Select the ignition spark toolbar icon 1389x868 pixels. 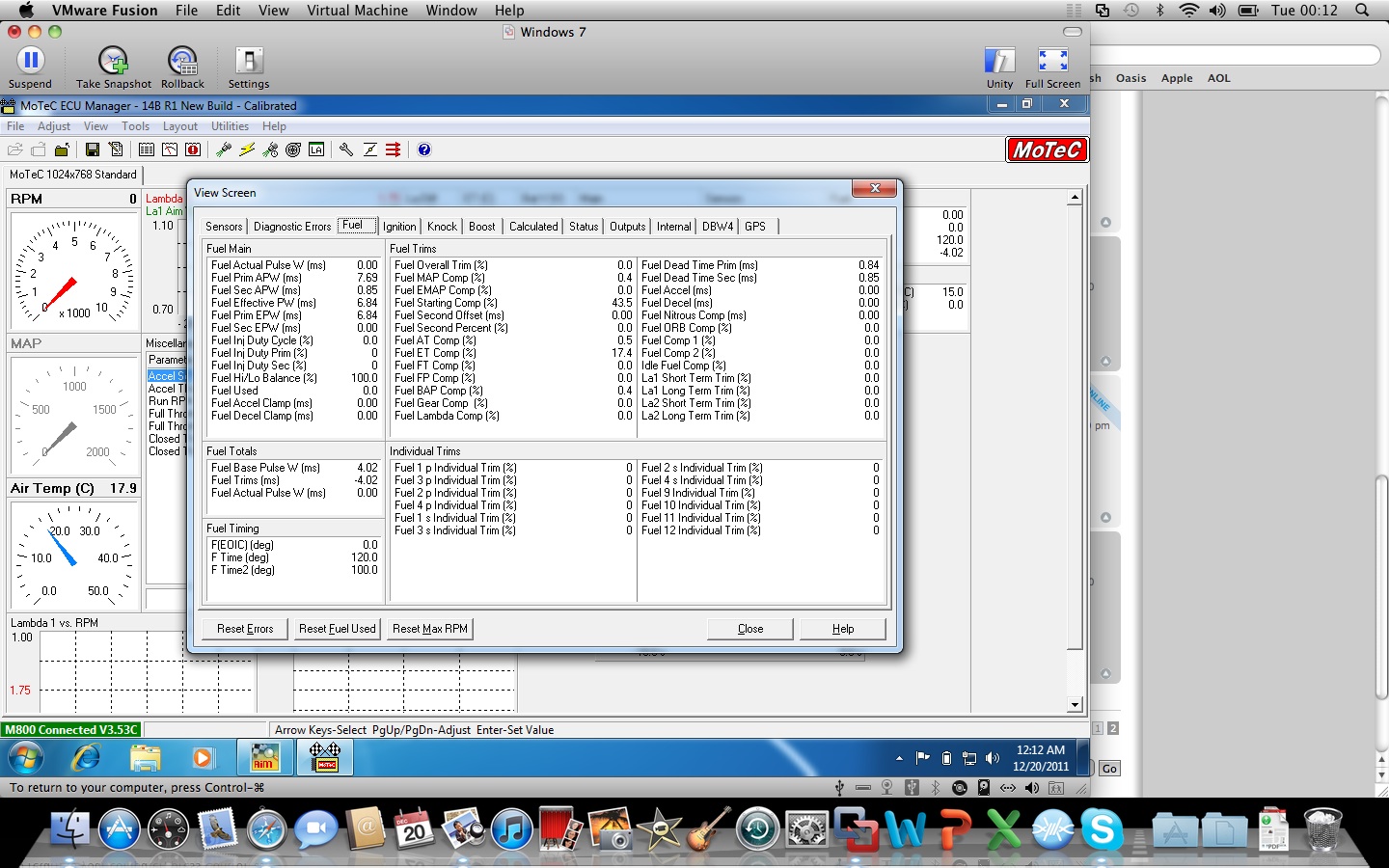246,149
